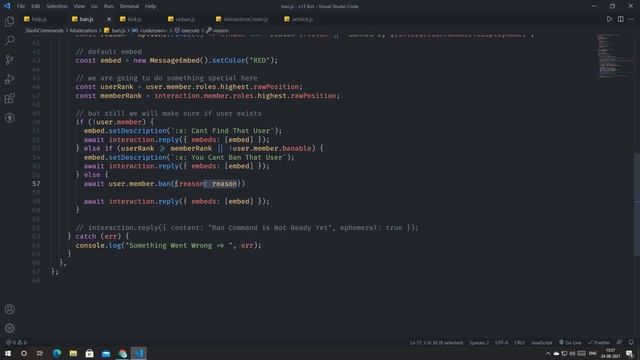Expand the execute breadcrumb
Screen dimensions: 640x360
coord(187,31)
